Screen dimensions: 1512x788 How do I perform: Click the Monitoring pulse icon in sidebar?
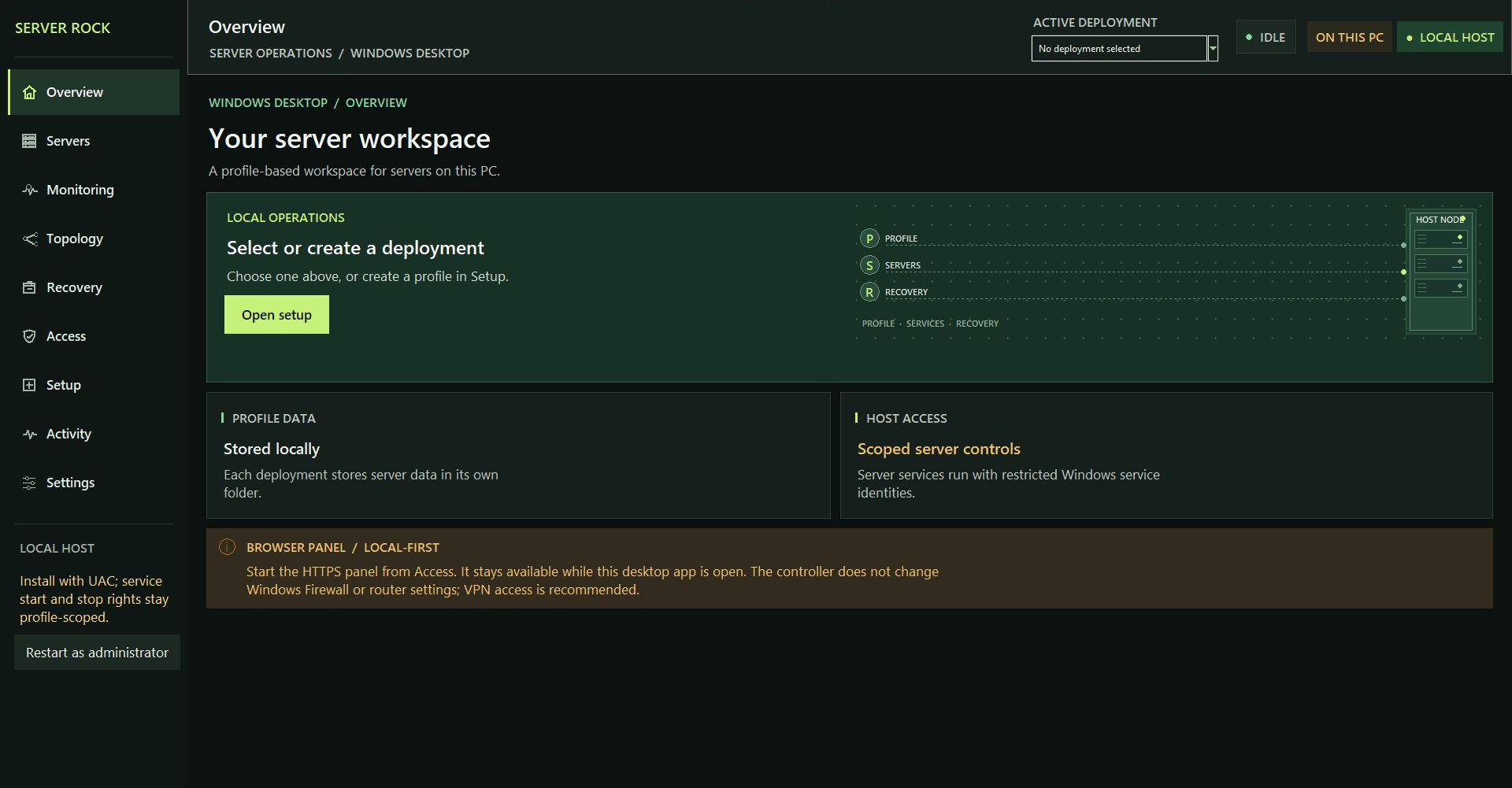click(29, 190)
